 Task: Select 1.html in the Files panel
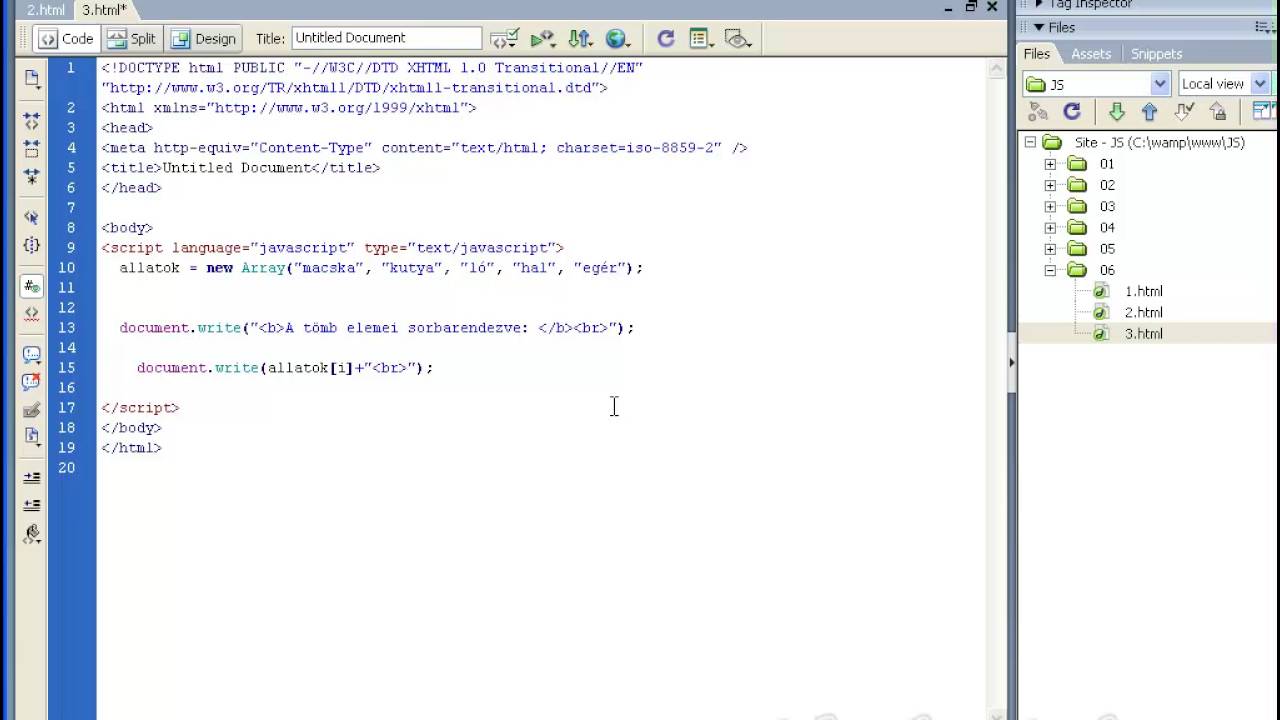pos(1143,291)
